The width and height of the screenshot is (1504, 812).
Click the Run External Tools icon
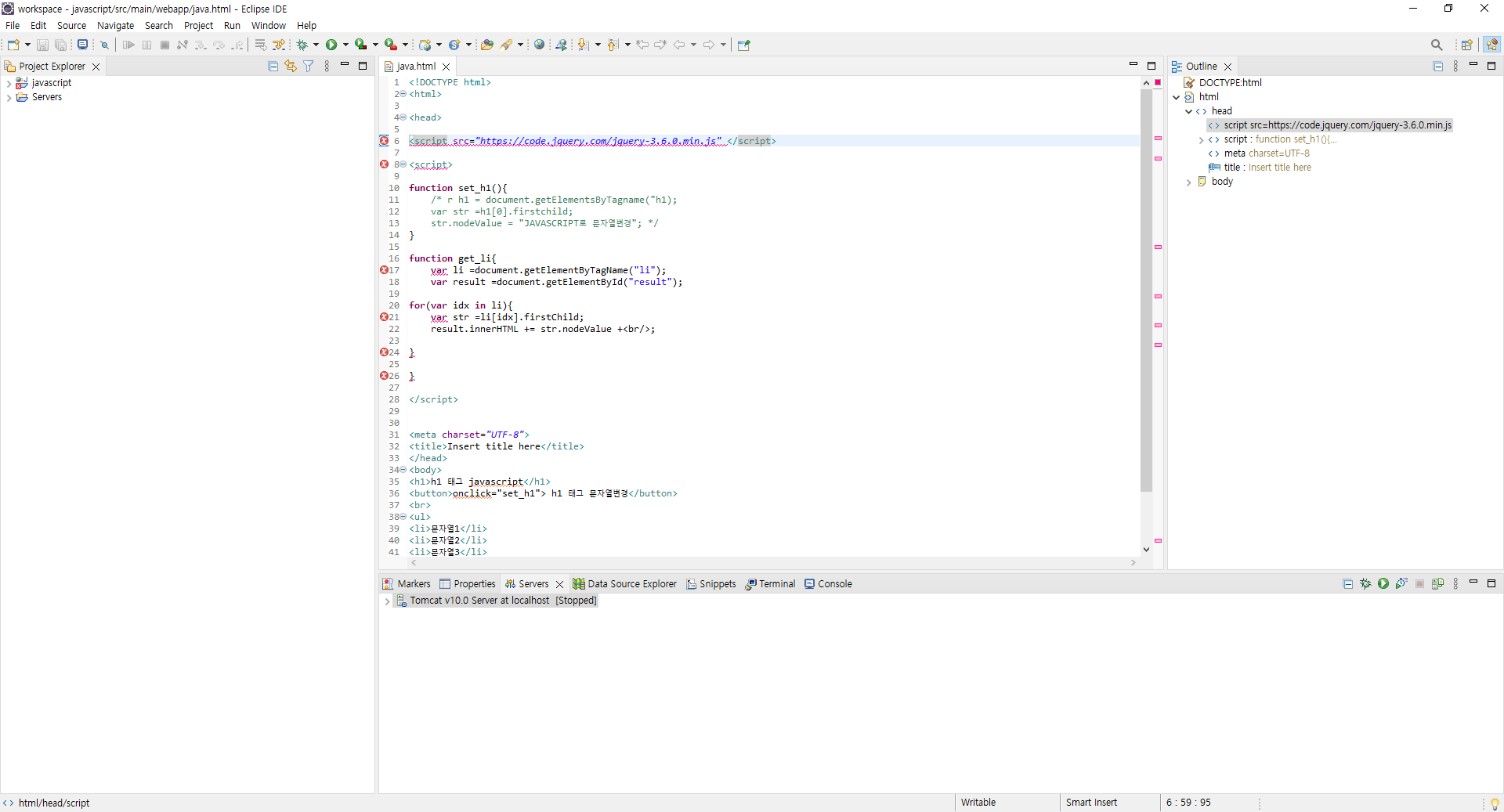(390, 45)
